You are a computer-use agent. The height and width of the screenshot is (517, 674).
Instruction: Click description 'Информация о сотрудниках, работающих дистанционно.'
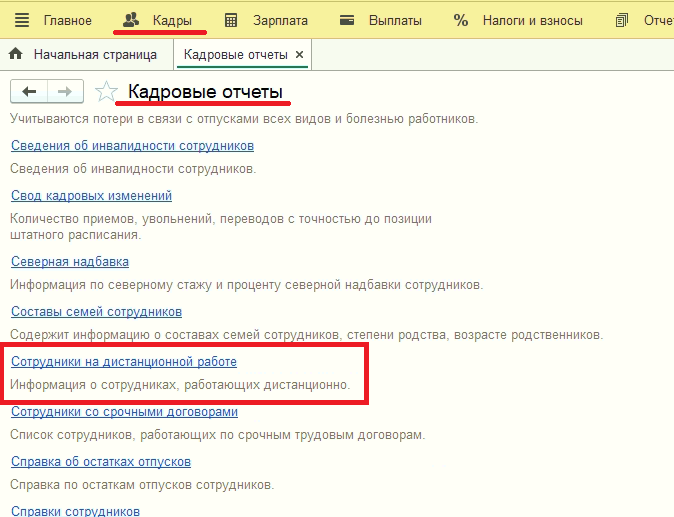pos(180,385)
